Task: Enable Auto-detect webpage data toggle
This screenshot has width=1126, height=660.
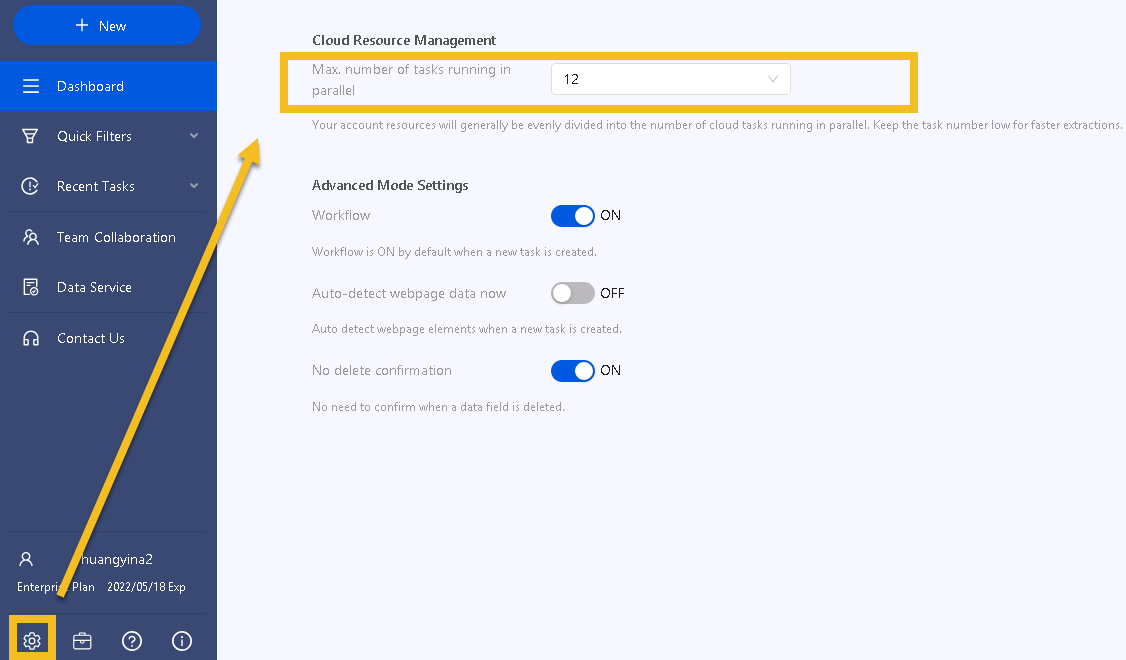Action: [572, 293]
